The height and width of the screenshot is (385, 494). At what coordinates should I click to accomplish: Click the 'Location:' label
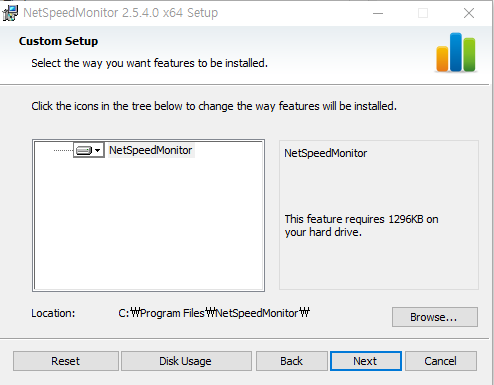click(53, 313)
